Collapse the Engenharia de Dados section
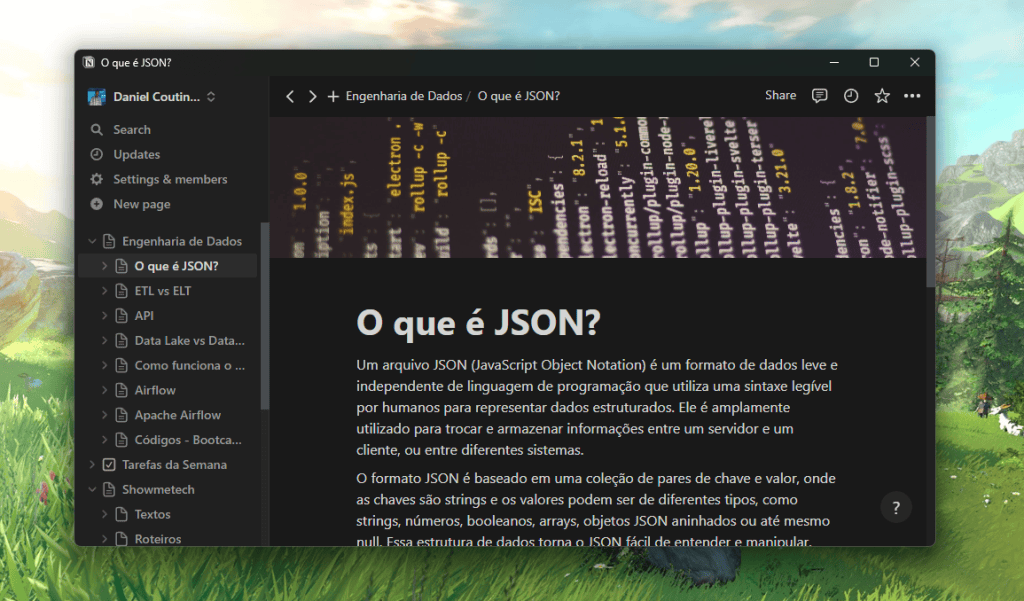This screenshot has height=601, width=1024. pyautogui.click(x=92, y=241)
